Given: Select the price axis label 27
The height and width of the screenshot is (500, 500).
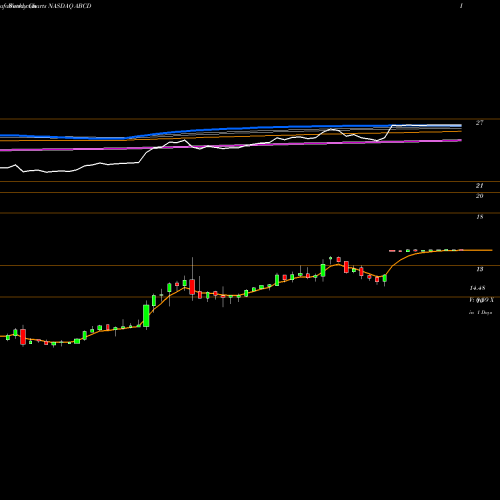Looking at the screenshot, I should click(x=479, y=123).
